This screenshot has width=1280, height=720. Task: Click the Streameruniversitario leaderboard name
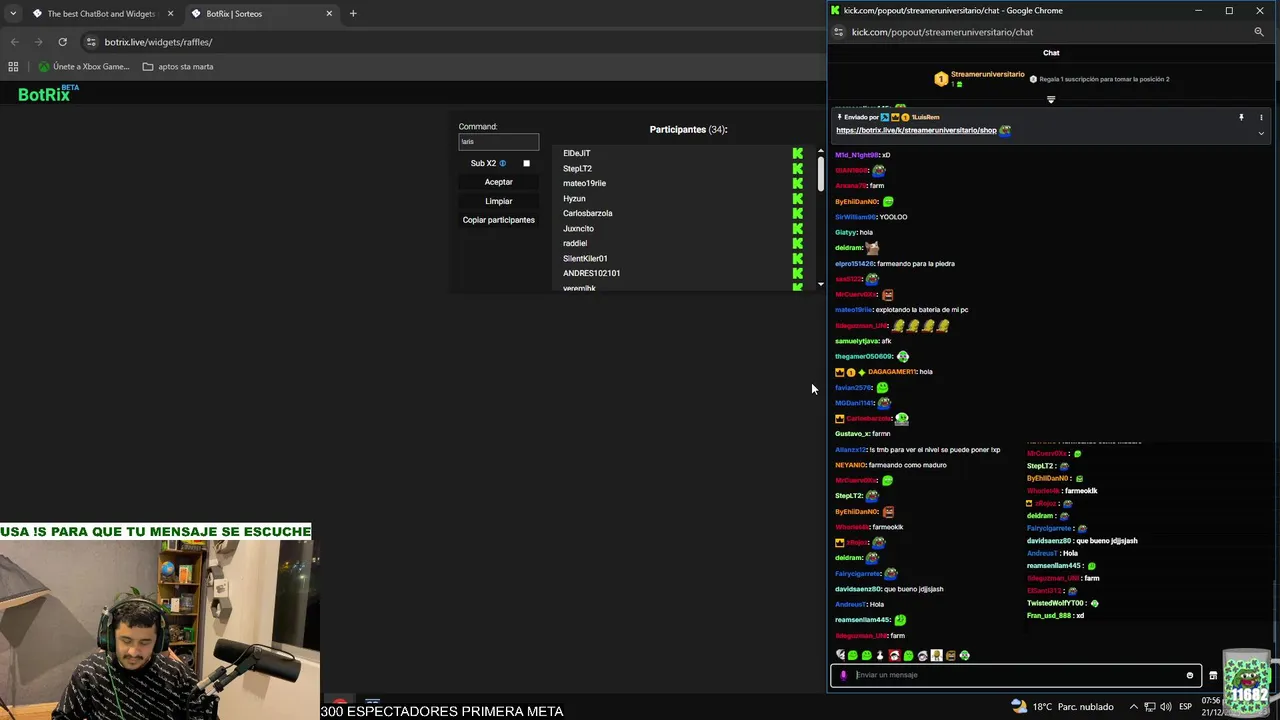tap(988, 74)
